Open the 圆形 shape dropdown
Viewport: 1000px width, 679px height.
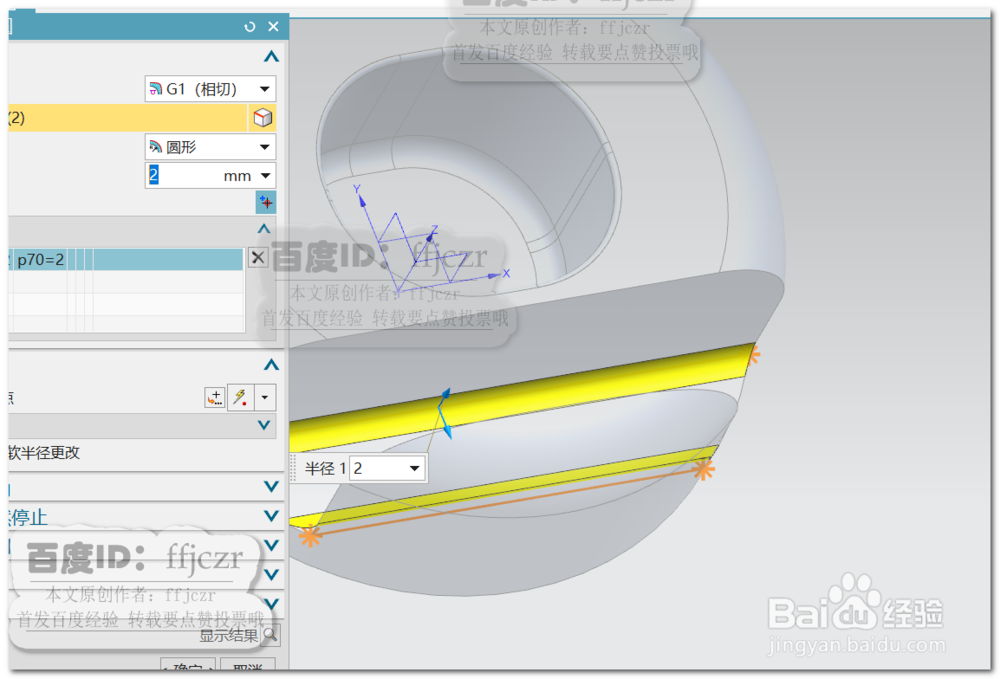(x=265, y=147)
